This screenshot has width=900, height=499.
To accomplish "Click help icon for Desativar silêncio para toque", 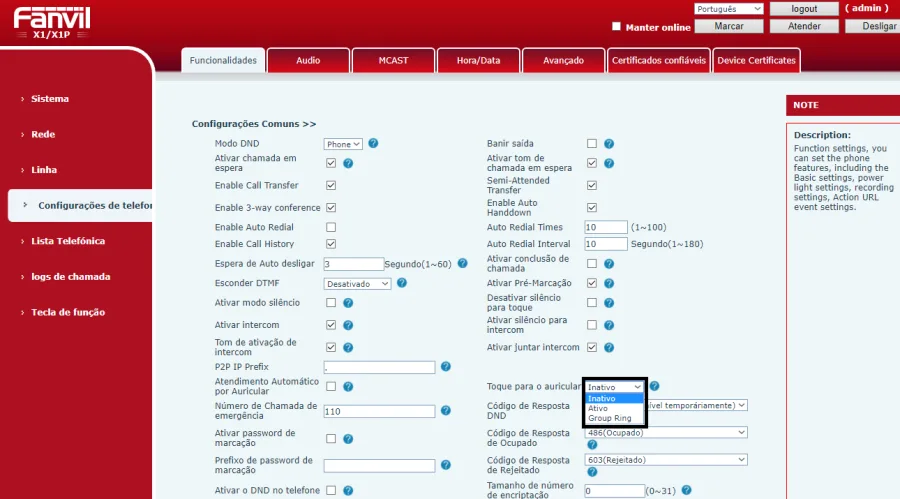I will [609, 303].
